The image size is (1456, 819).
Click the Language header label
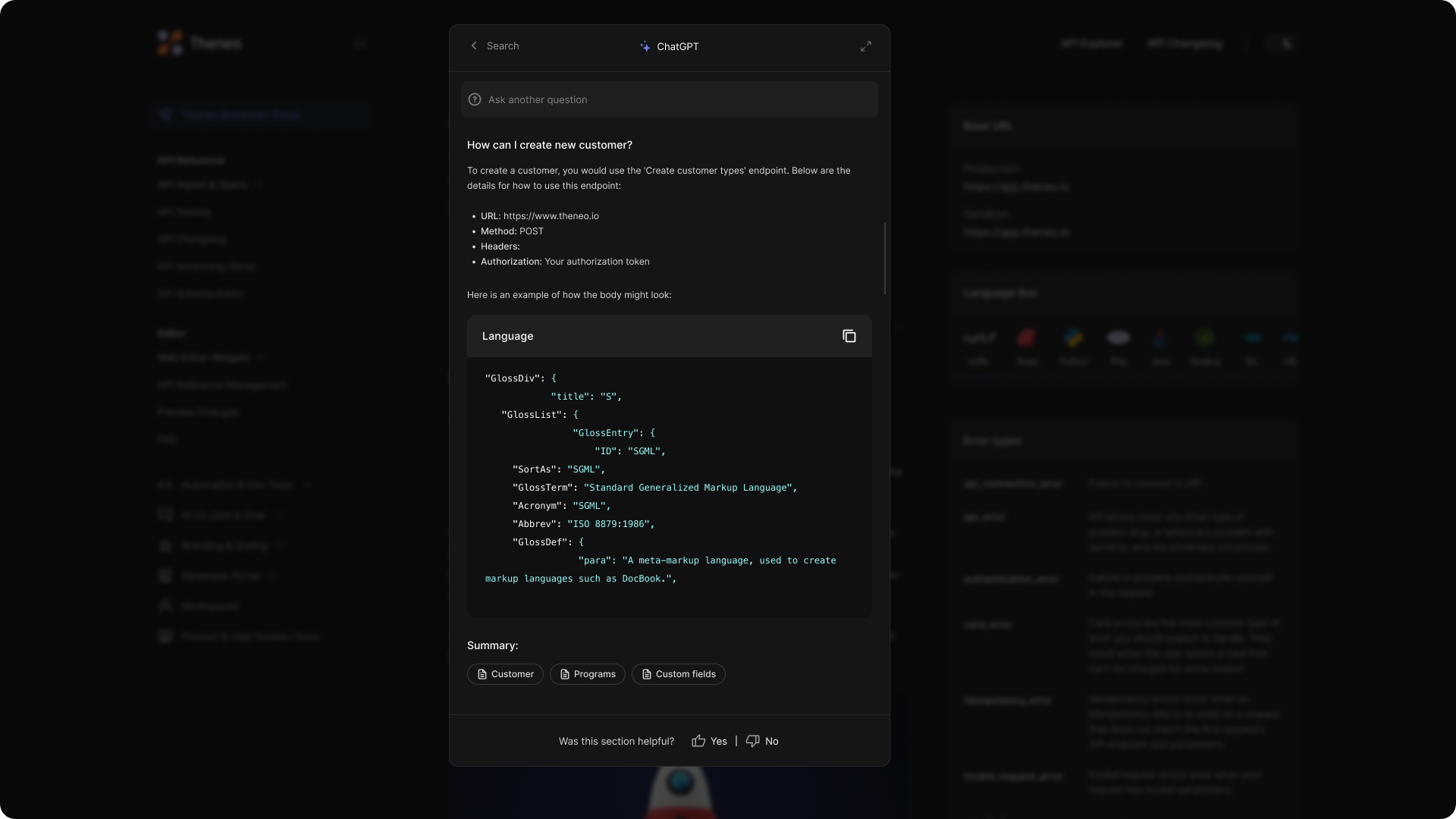pyautogui.click(x=507, y=336)
